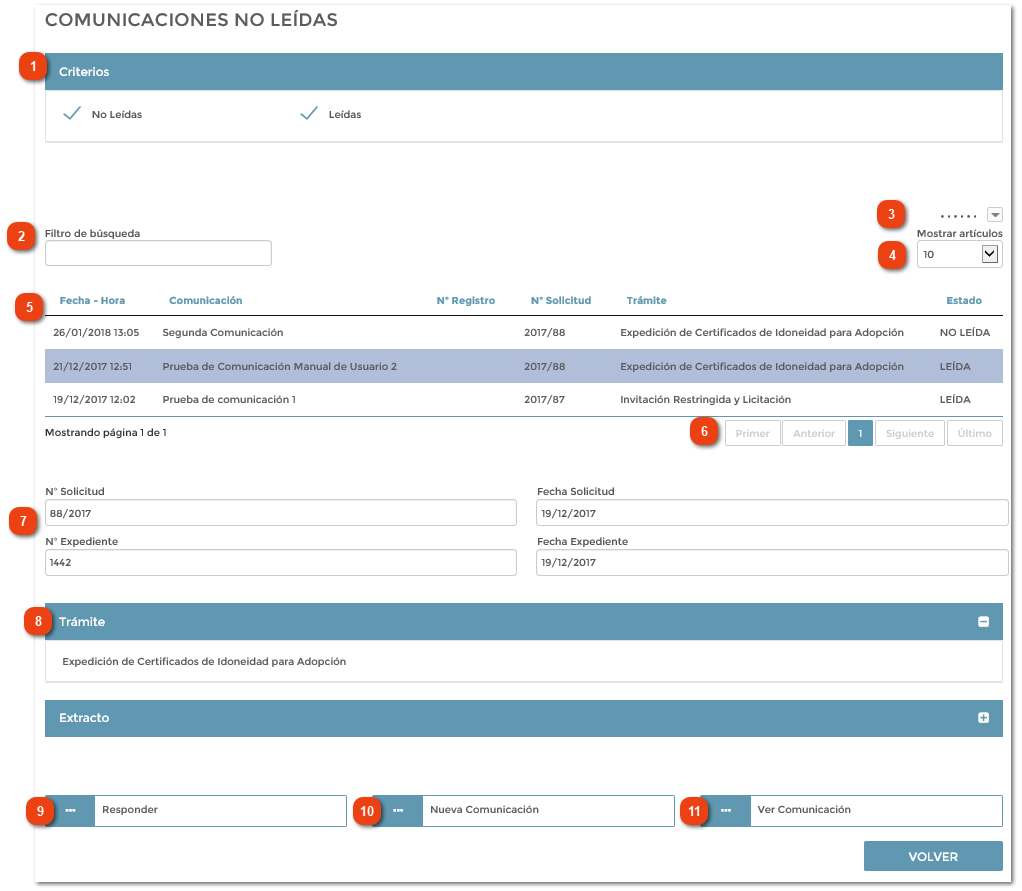
Task: Open the column chooser arrow above Mostrar artículos
Action: pyautogui.click(x=995, y=214)
